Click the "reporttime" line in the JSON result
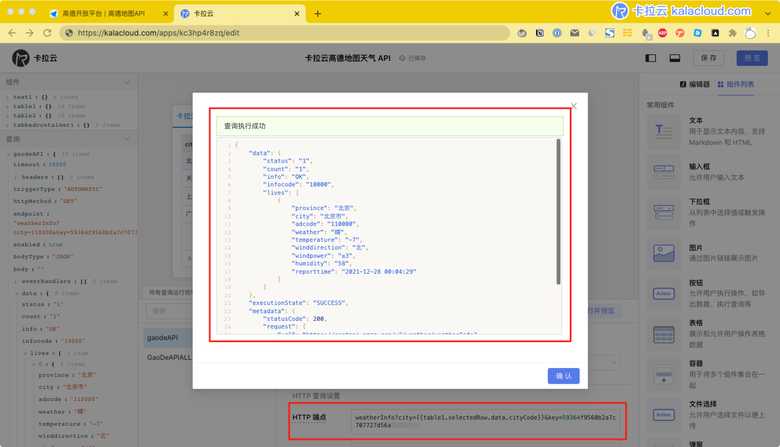 (x=353, y=271)
